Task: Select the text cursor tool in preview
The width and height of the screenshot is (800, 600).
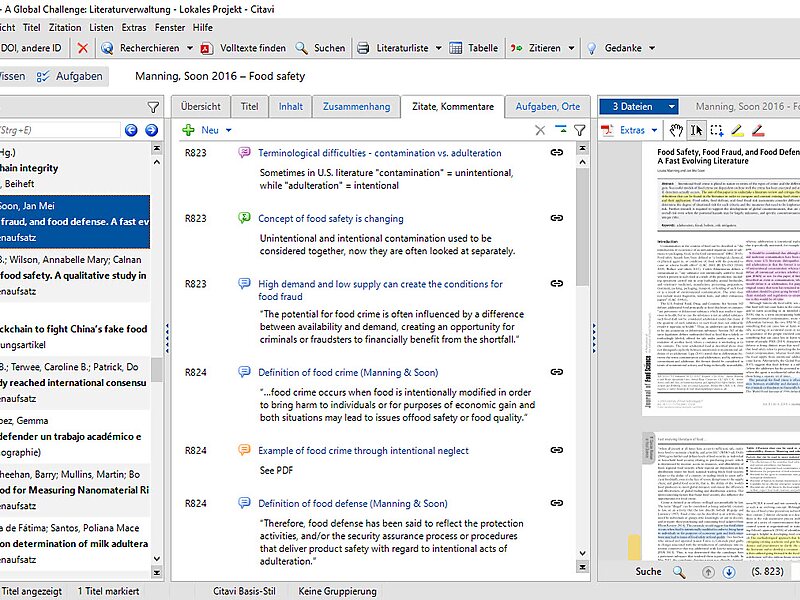Action: (x=696, y=130)
